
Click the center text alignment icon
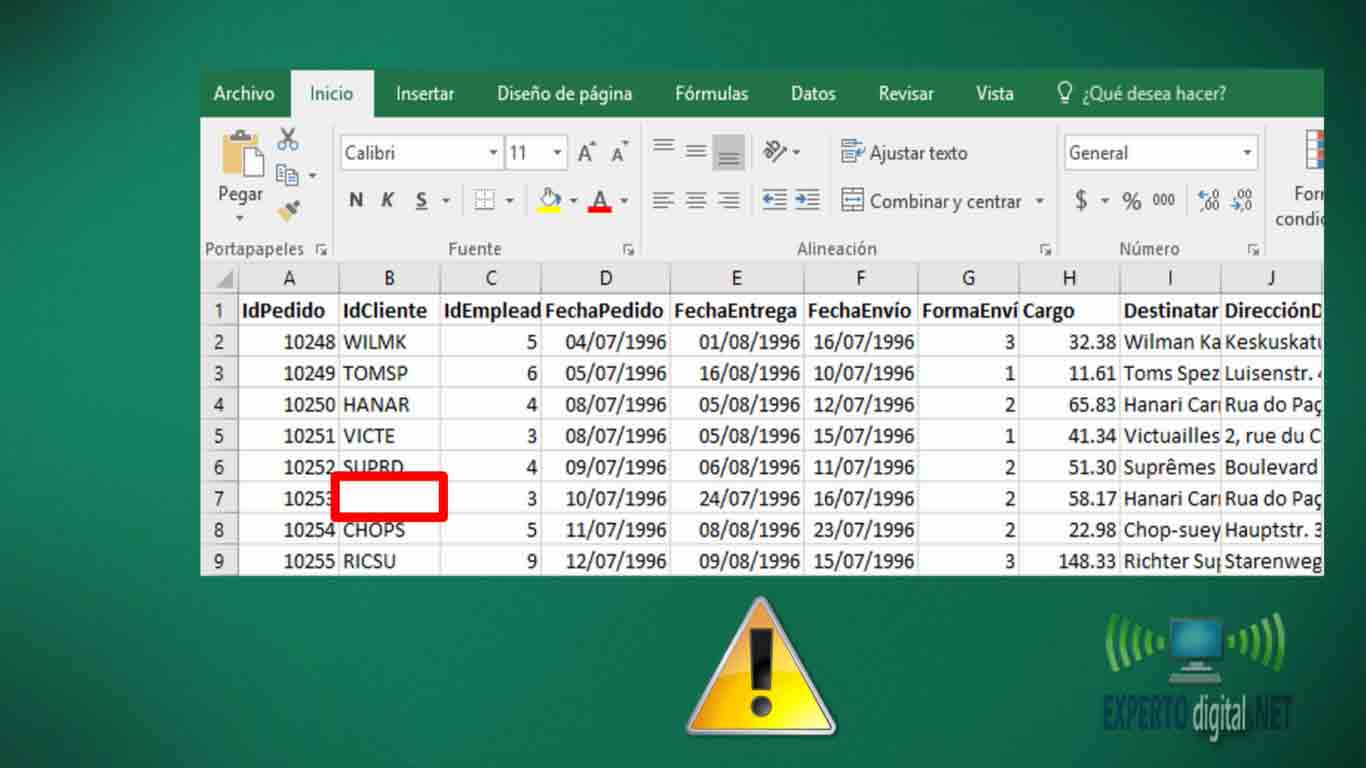696,201
